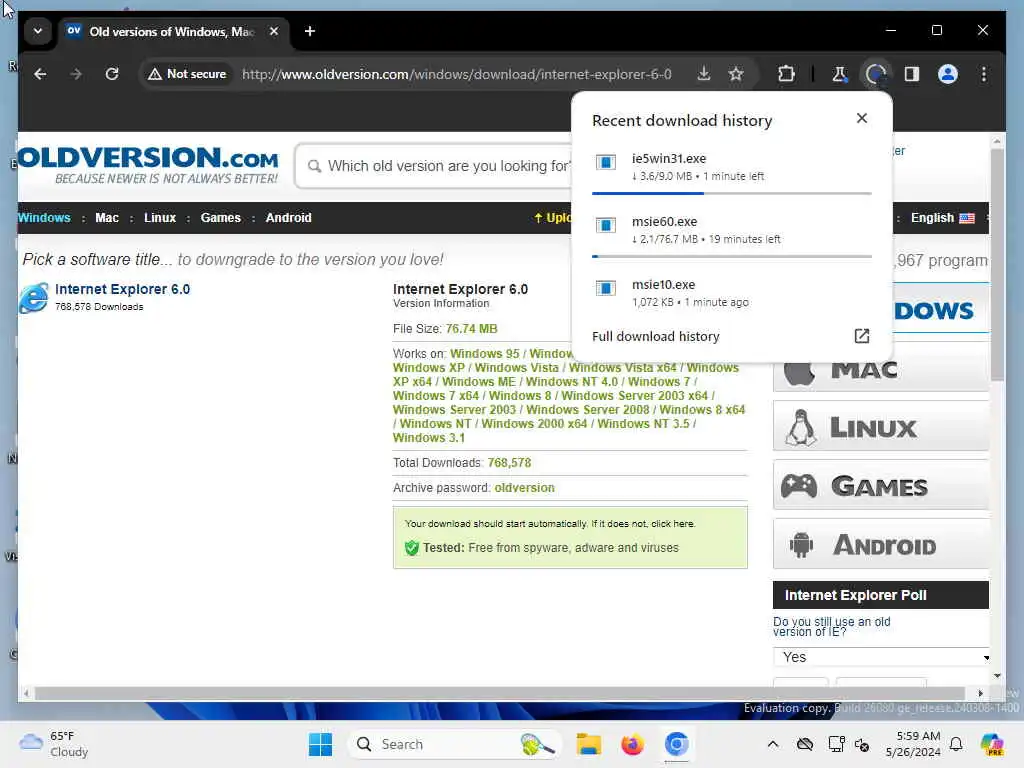This screenshot has height=768, width=1024.
Task: Select the Linux nav menu item
Action: point(160,218)
